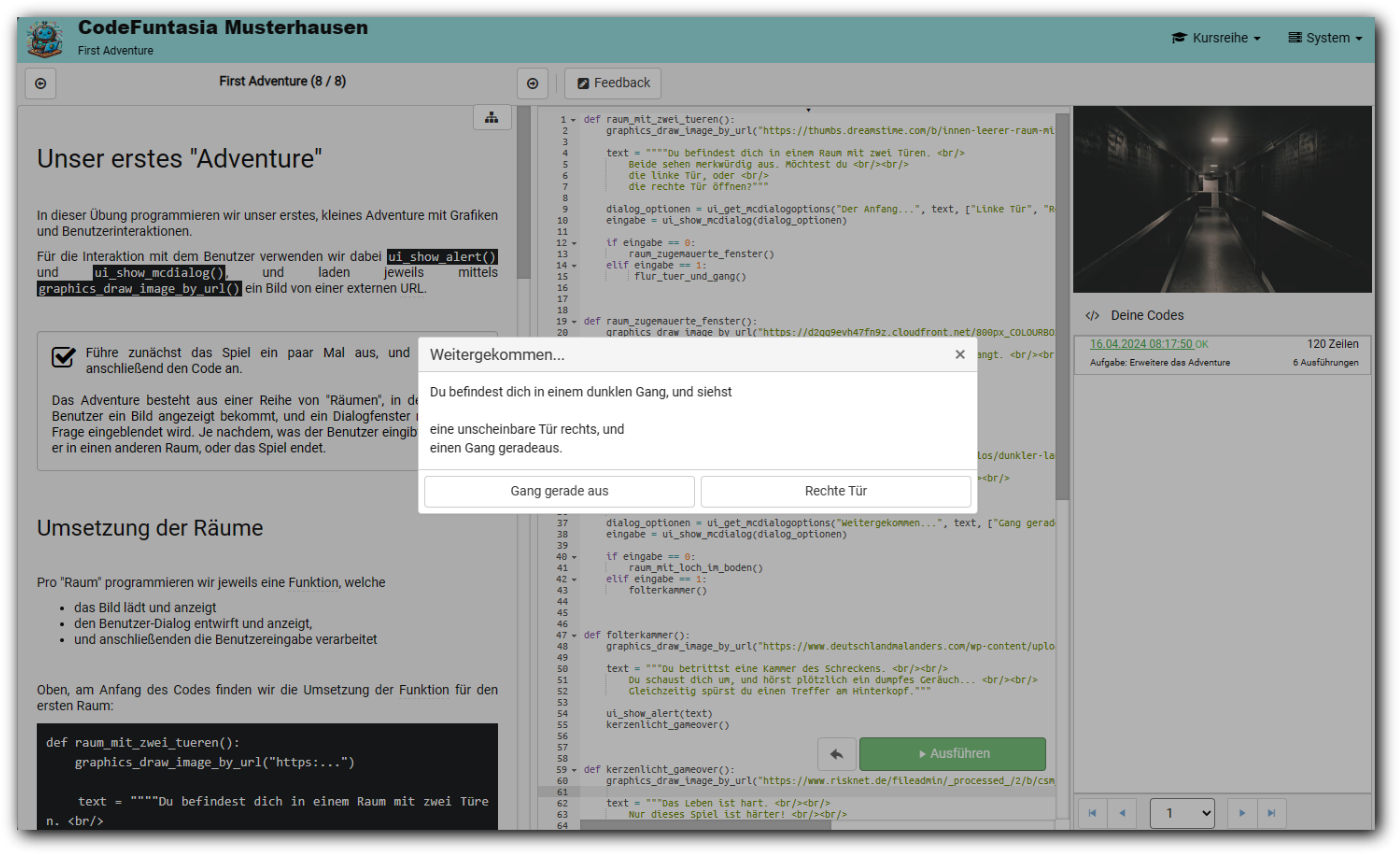Open the Kursreihe dropdown menu
This screenshot has height=855, width=1400.
point(1215,38)
